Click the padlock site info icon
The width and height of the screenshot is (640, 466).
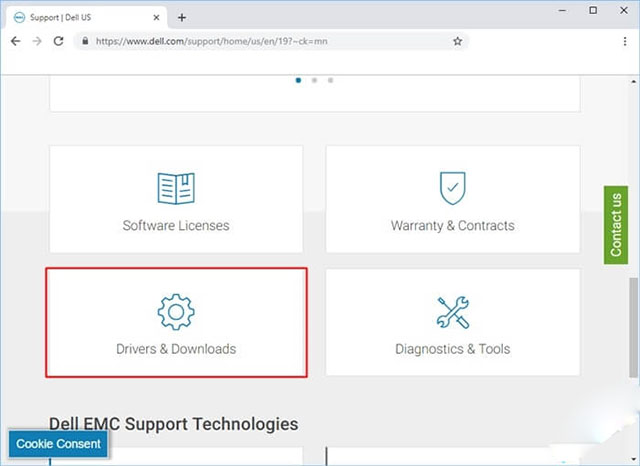(x=85, y=41)
